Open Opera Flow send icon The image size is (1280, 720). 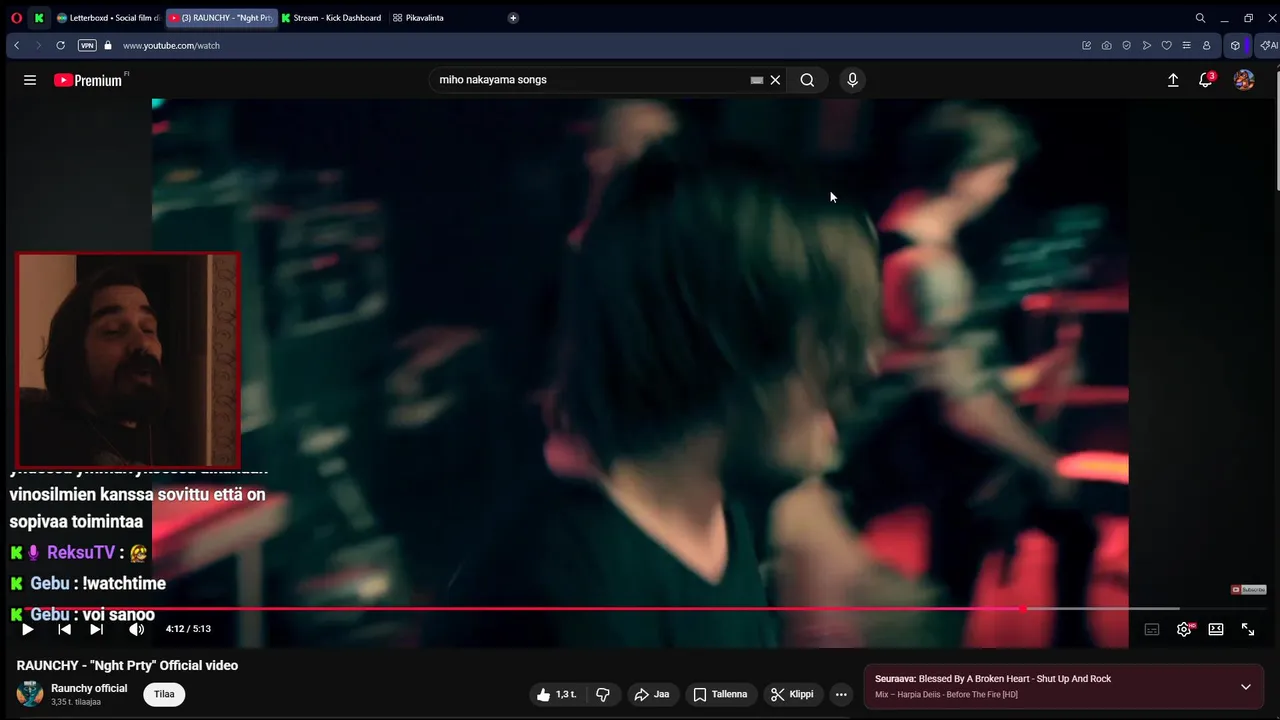tap(1146, 45)
